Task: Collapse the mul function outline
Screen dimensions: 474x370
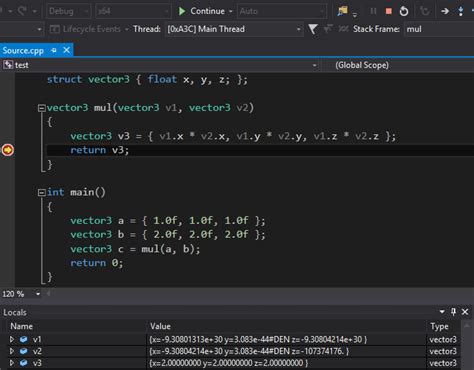Action: pyautogui.click(x=42, y=108)
